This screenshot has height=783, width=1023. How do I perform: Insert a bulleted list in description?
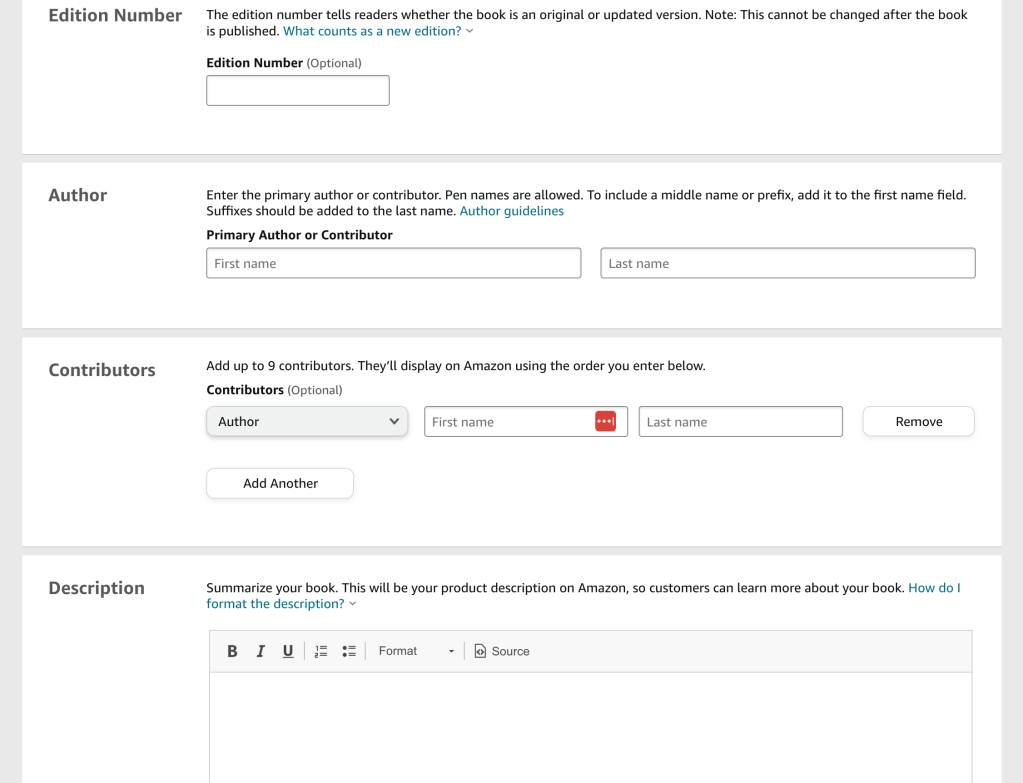[349, 651]
